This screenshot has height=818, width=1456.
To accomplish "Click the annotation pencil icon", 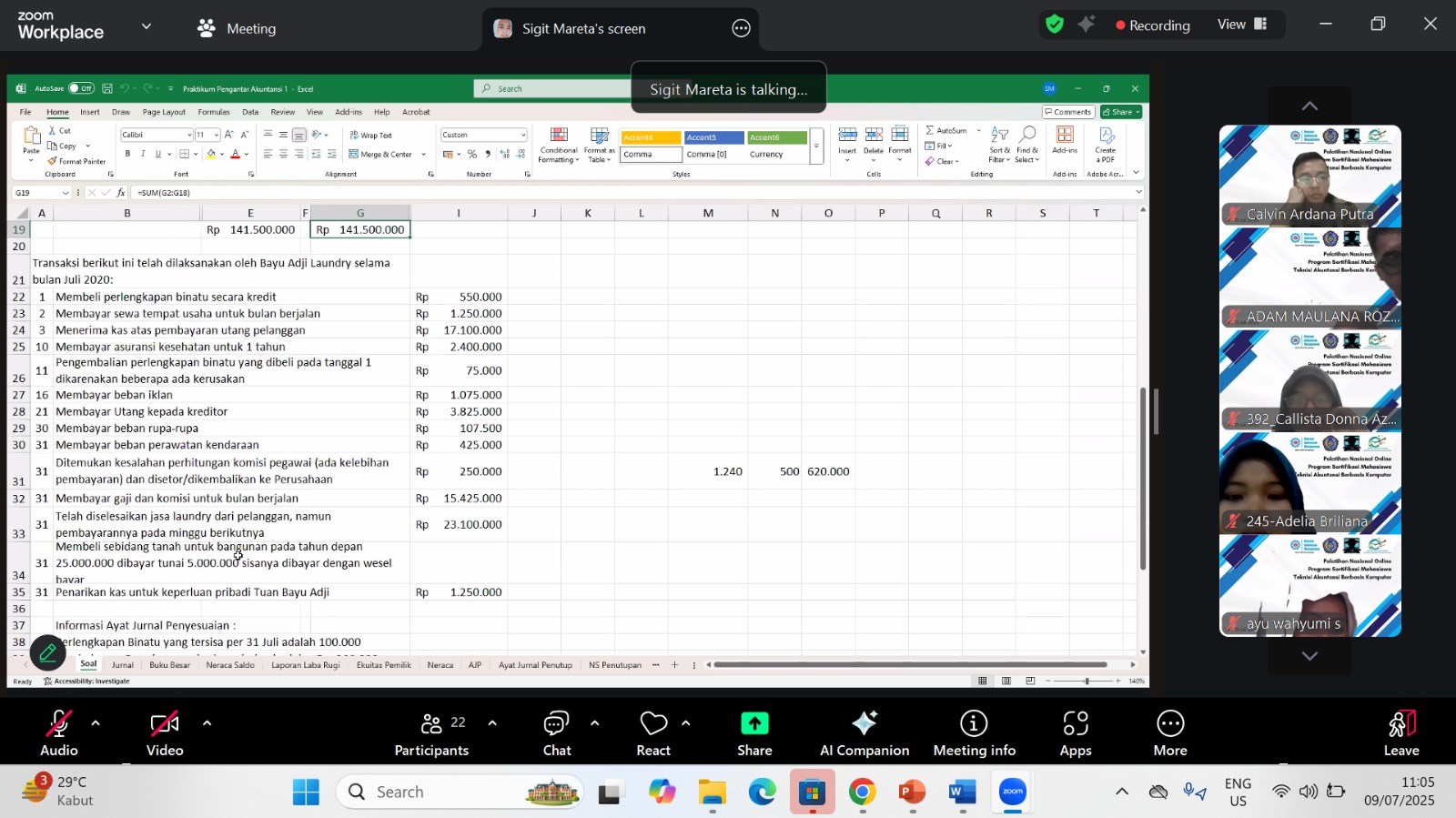I will pos(47,652).
